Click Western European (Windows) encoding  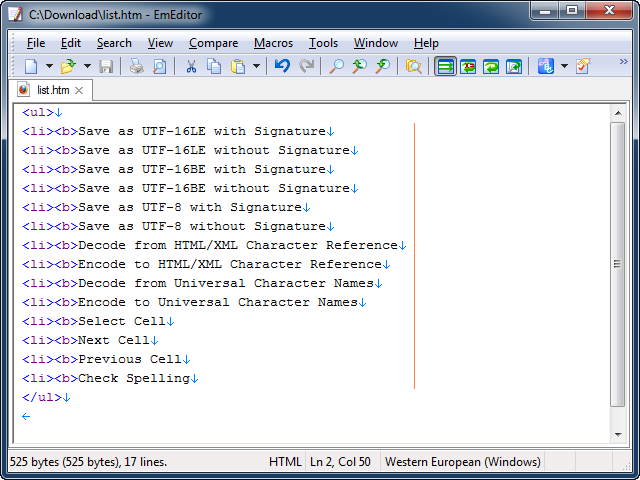click(462, 462)
